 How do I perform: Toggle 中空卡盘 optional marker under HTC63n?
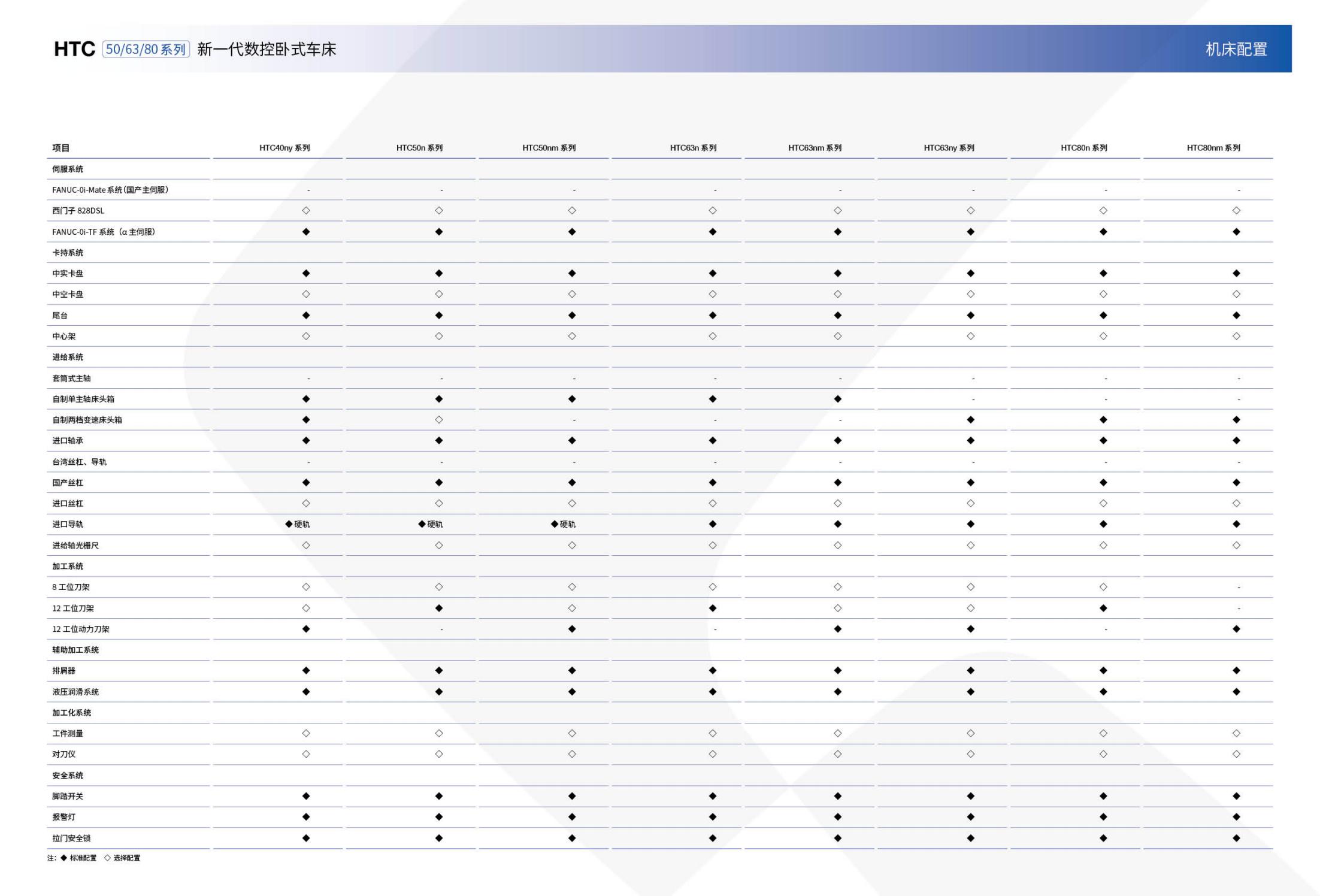point(712,294)
